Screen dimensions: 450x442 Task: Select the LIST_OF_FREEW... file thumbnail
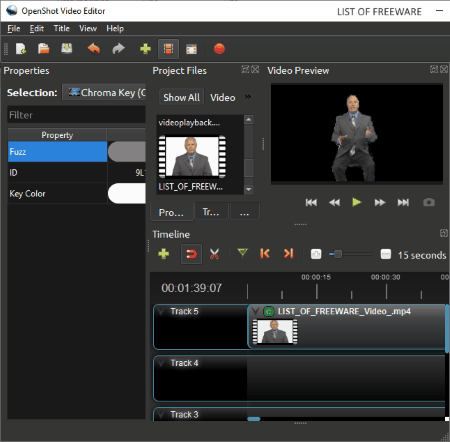(192, 156)
